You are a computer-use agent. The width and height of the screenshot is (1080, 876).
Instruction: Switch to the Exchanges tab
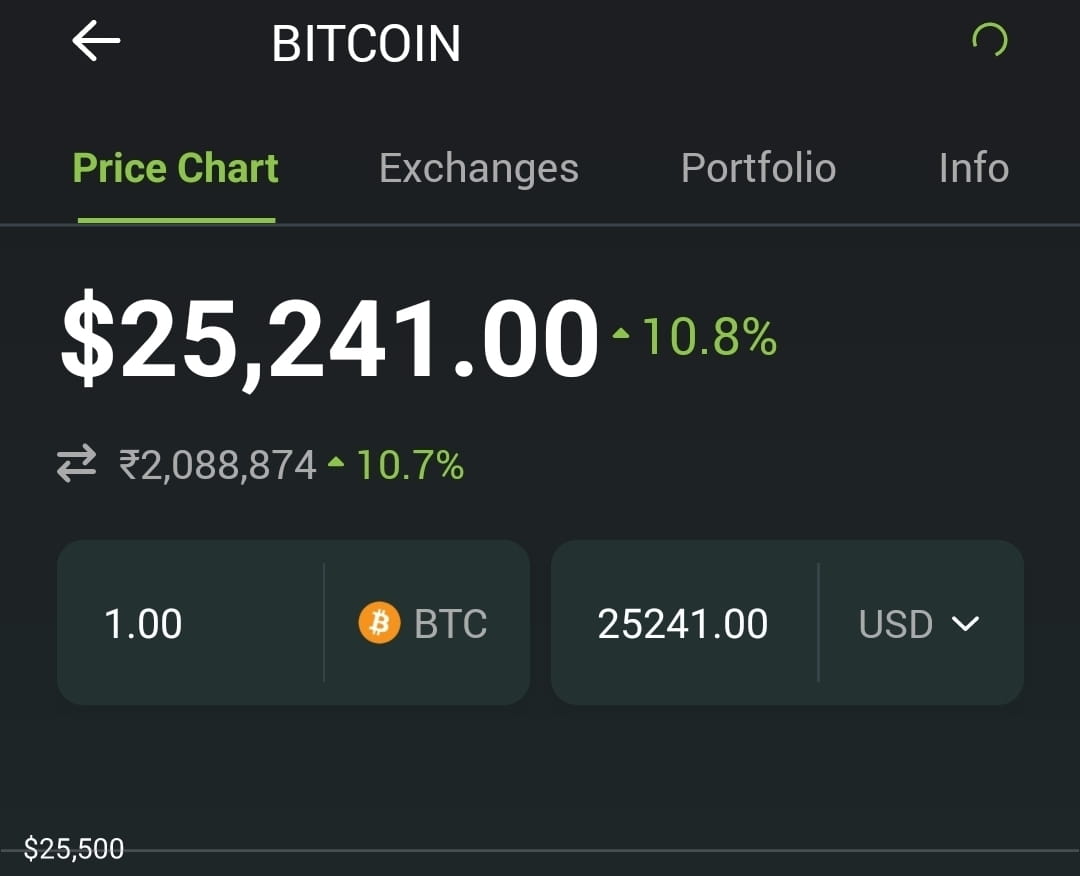(478, 168)
